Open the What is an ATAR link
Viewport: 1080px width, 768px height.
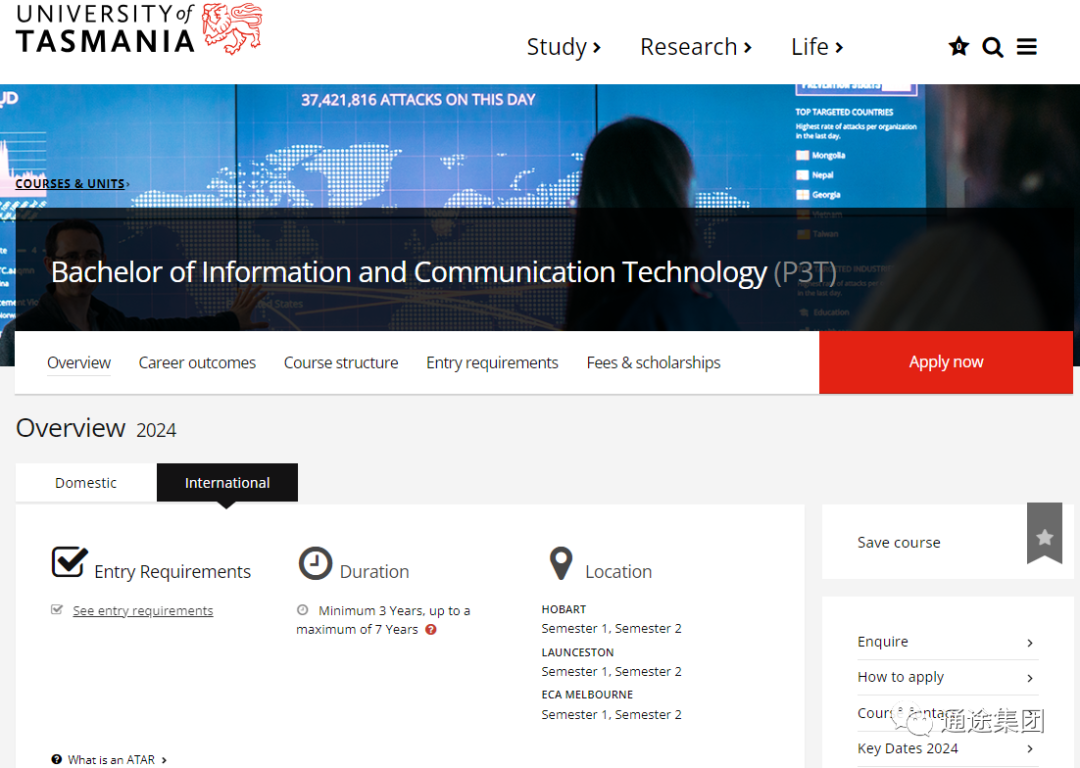tap(111, 760)
